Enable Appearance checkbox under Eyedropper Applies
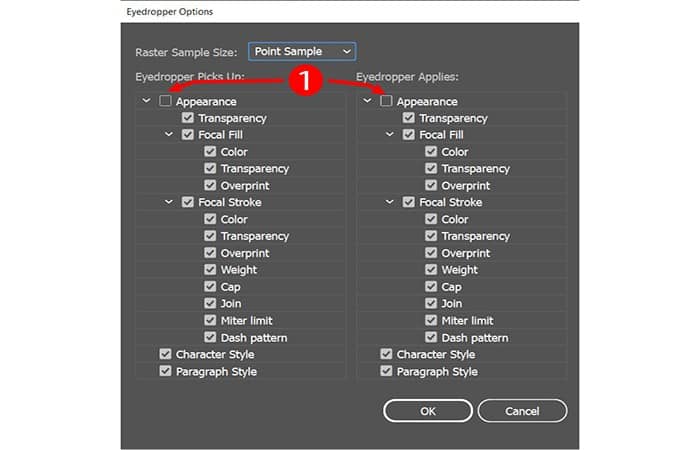This screenshot has width=700, height=450. click(x=386, y=101)
